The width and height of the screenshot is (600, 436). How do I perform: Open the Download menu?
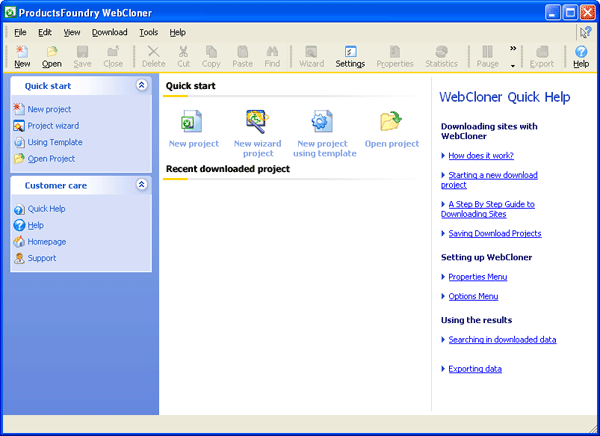coord(109,33)
